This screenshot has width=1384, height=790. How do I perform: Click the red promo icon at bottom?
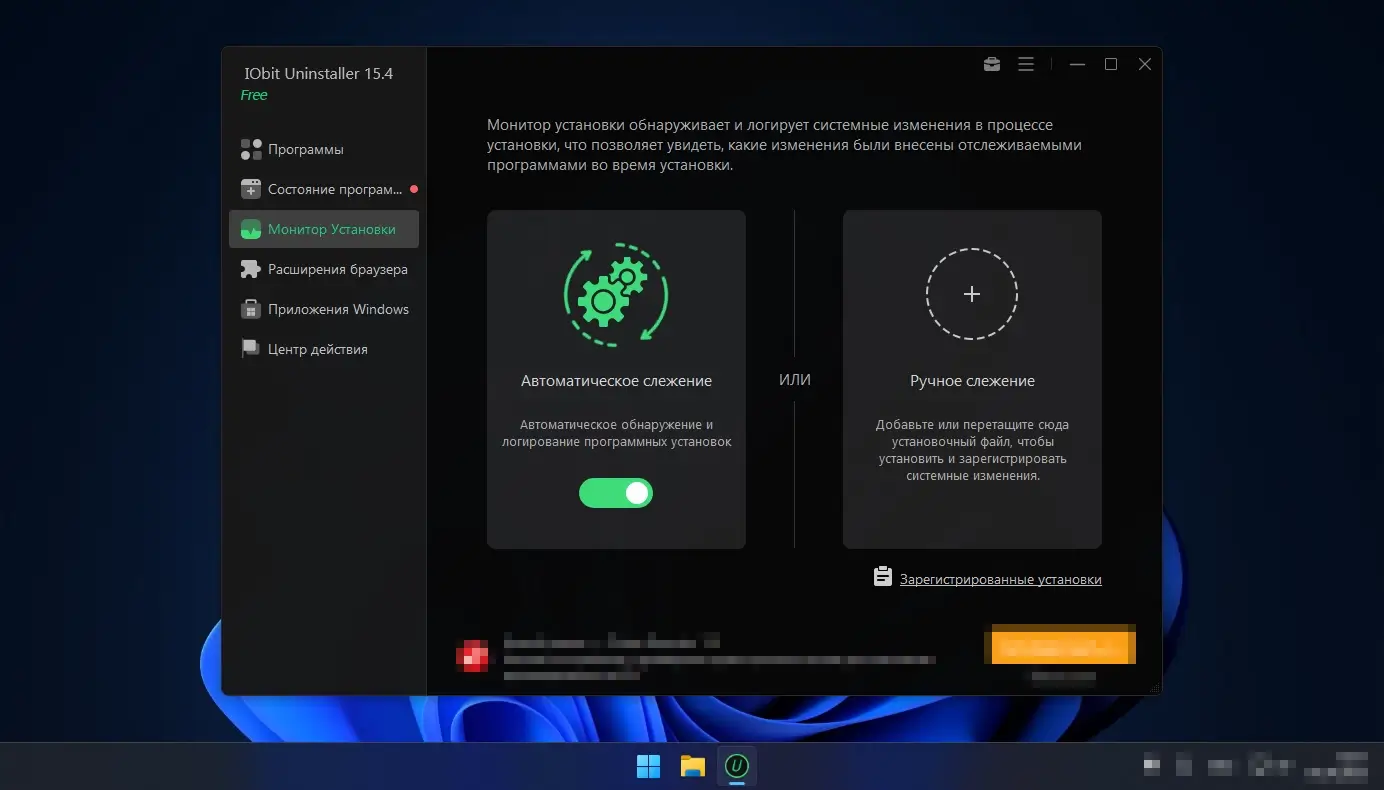point(472,655)
